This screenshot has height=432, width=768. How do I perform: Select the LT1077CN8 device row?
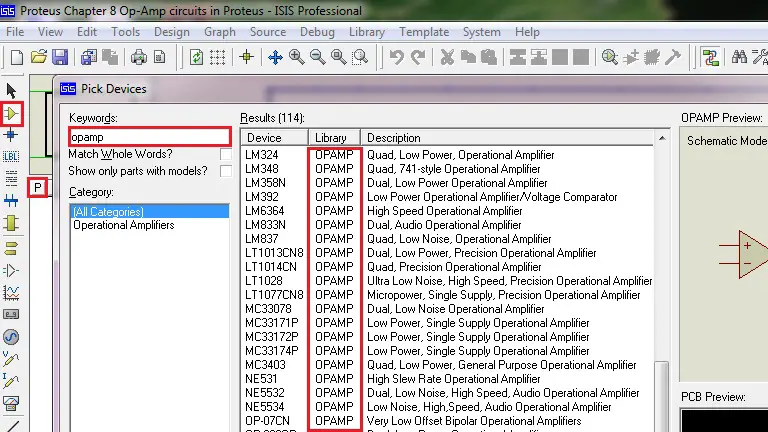coord(447,295)
